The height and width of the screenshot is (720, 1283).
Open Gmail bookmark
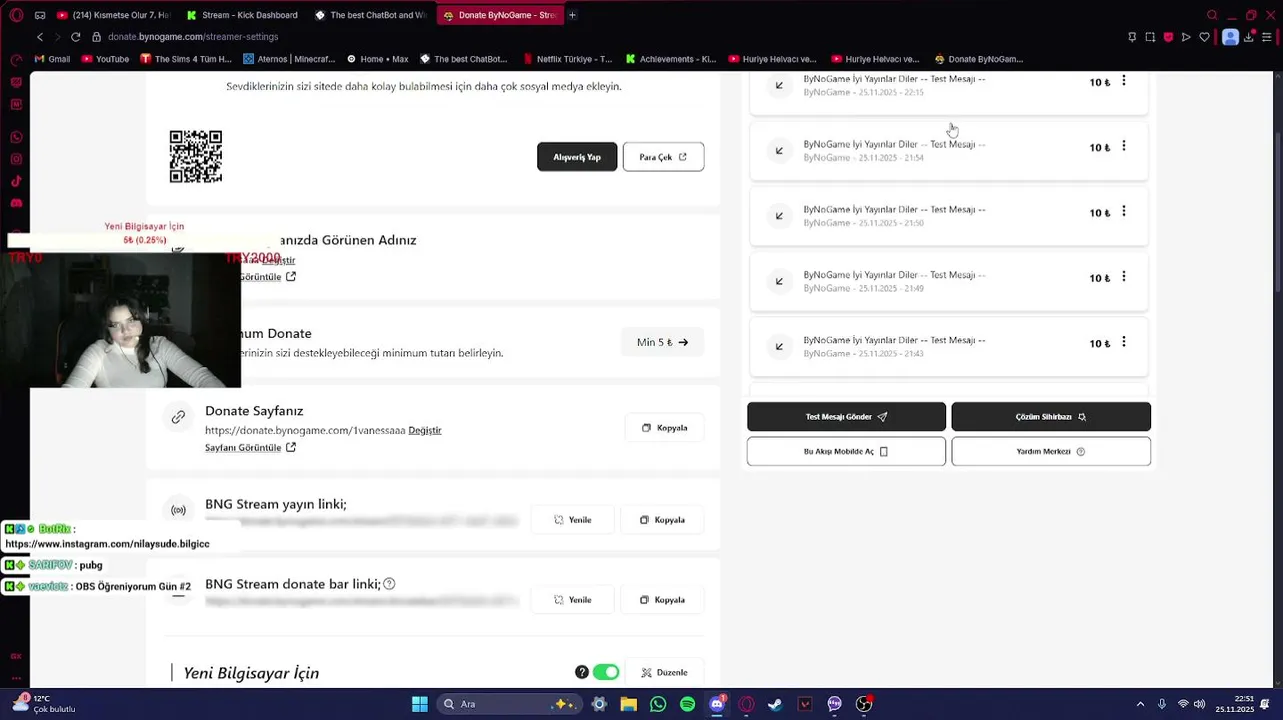point(53,59)
